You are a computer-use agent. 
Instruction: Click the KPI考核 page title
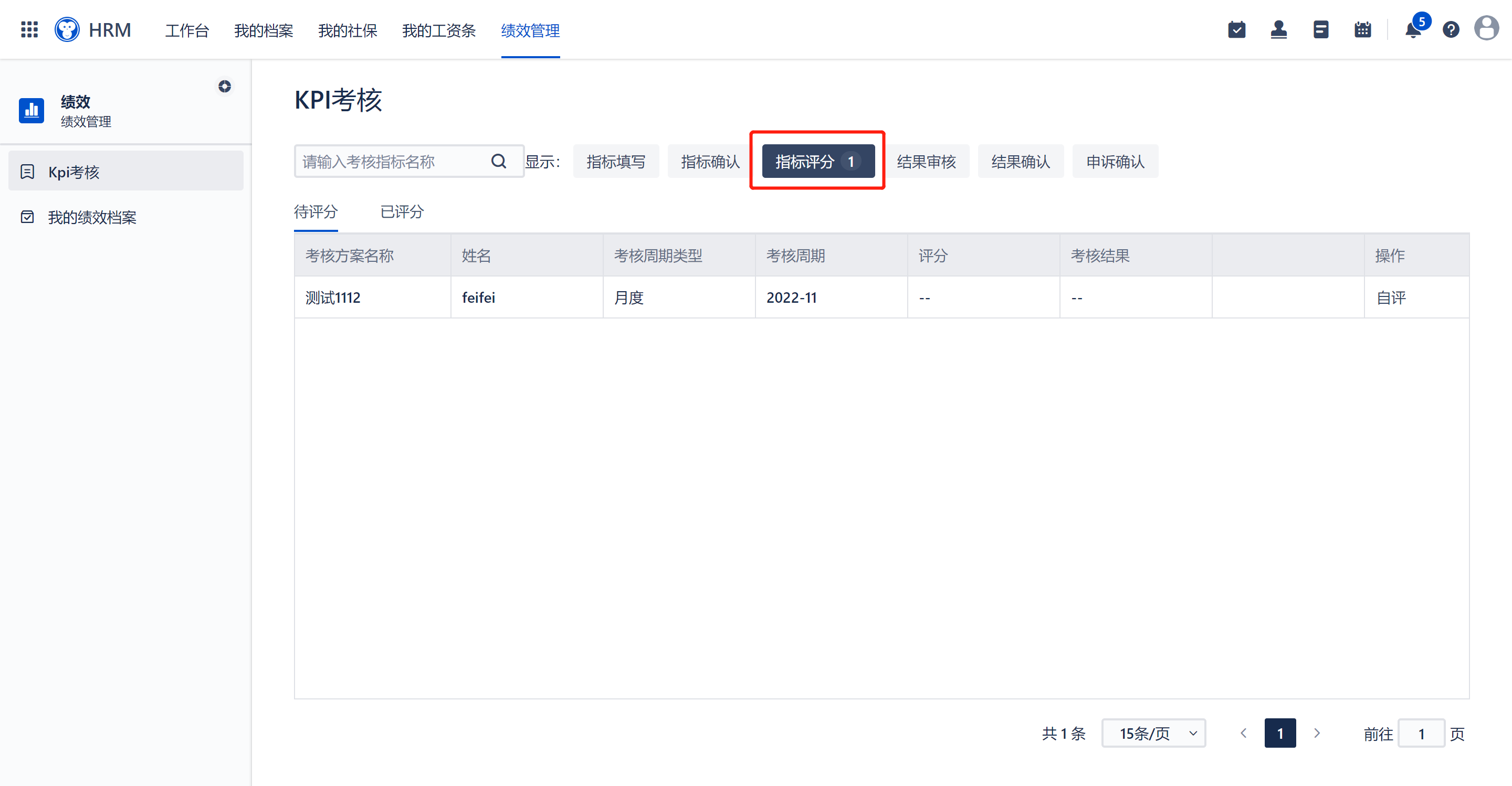click(x=338, y=100)
